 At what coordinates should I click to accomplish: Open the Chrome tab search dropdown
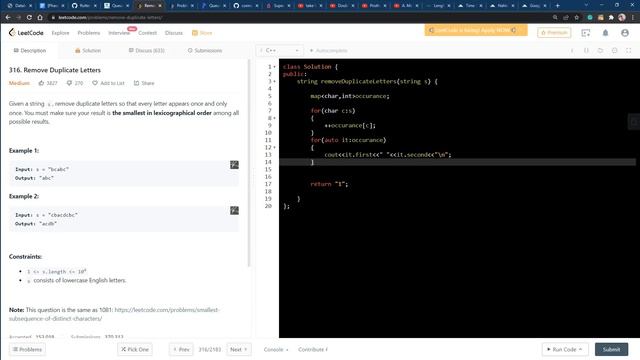tap(586, 6)
